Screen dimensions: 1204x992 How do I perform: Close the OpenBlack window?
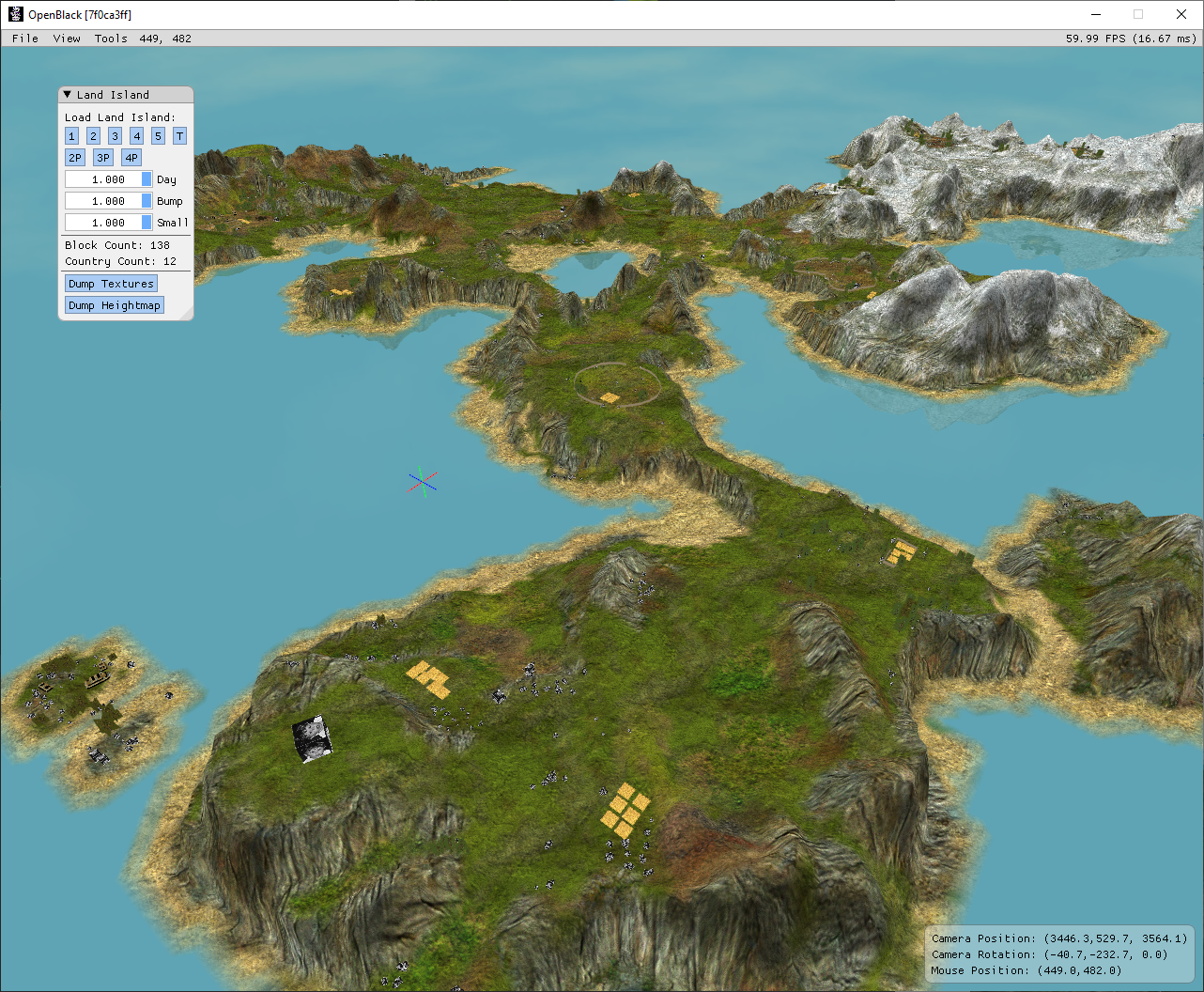1181,14
